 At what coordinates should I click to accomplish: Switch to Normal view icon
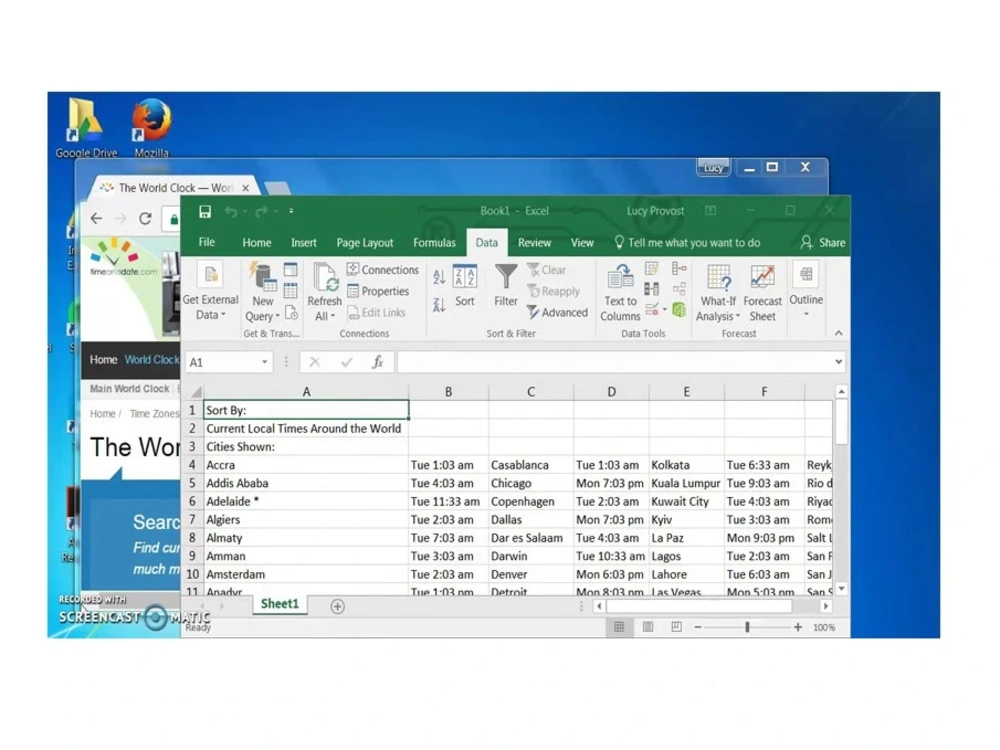tap(619, 627)
